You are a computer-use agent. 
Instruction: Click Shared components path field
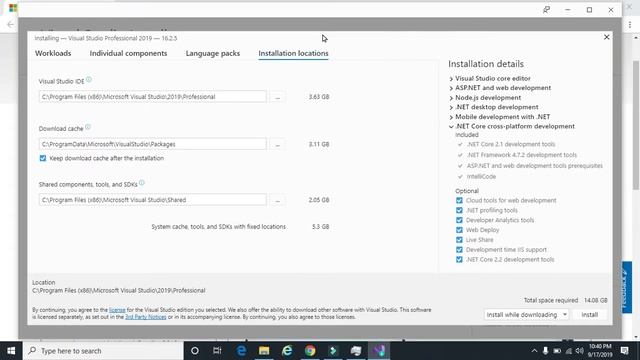153,200
